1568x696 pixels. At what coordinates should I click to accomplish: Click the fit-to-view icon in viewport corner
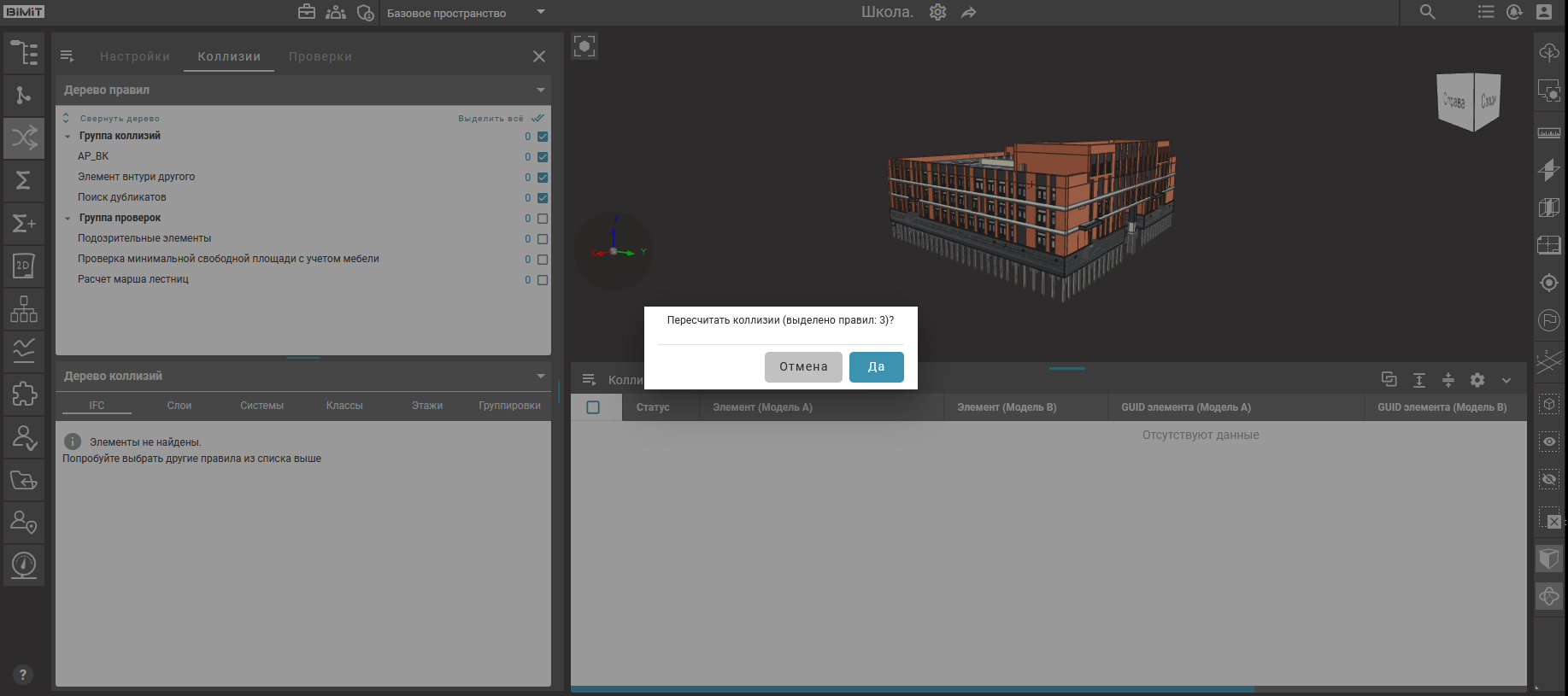pyautogui.click(x=584, y=46)
